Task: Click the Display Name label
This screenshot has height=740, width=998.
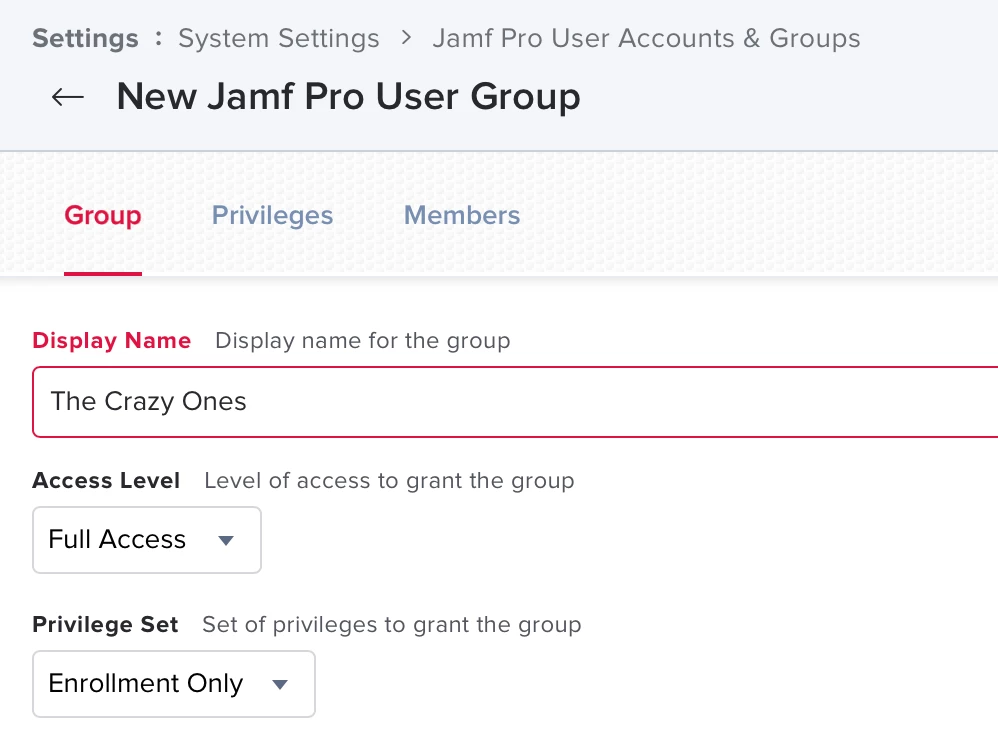Action: (x=111, y=341)
